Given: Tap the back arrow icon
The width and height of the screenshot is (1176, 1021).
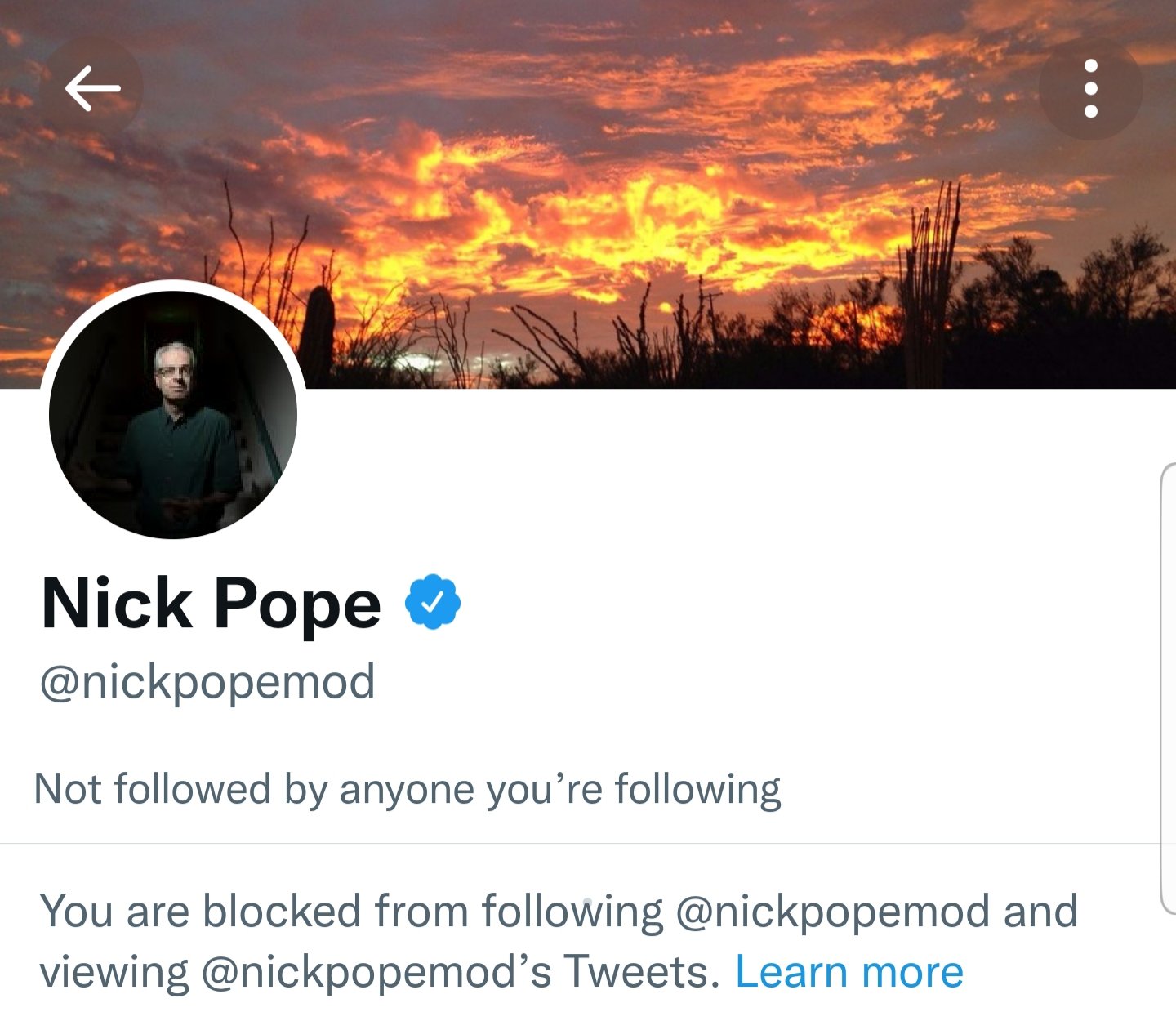Looking at the screenshot, I should [92, 88].
